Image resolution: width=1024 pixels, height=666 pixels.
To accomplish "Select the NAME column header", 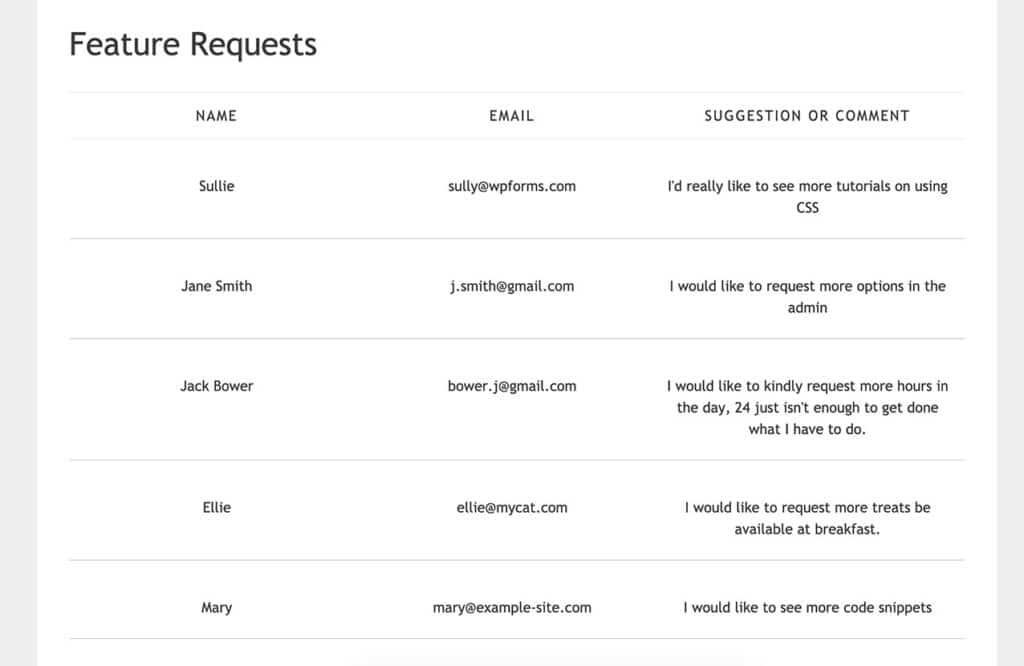I will click(216, 116).
